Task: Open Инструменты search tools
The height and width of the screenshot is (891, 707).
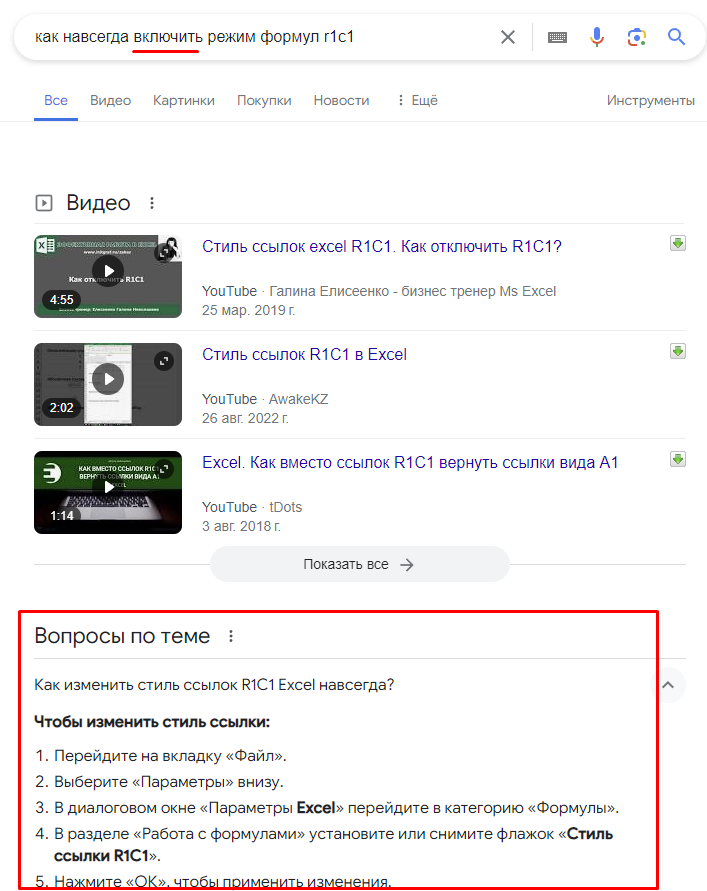Action: click(x=650, y=100)
